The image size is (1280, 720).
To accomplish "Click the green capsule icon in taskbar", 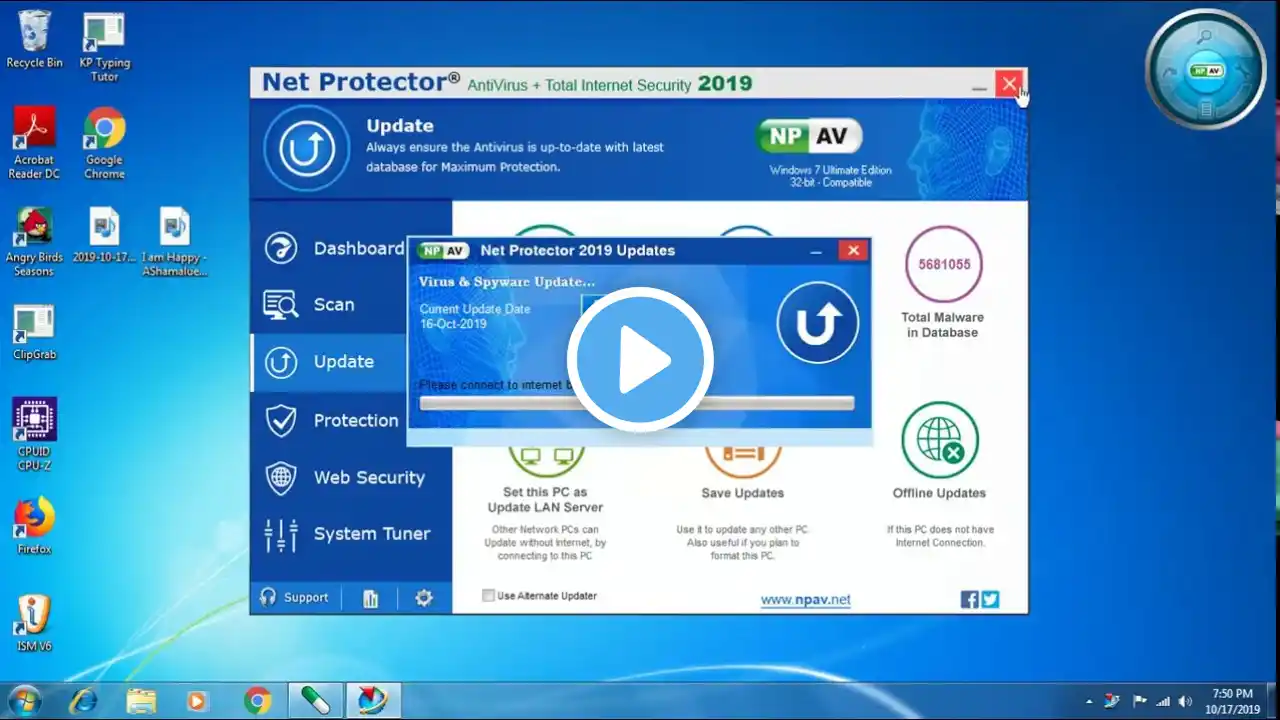I will click(316, 700).
